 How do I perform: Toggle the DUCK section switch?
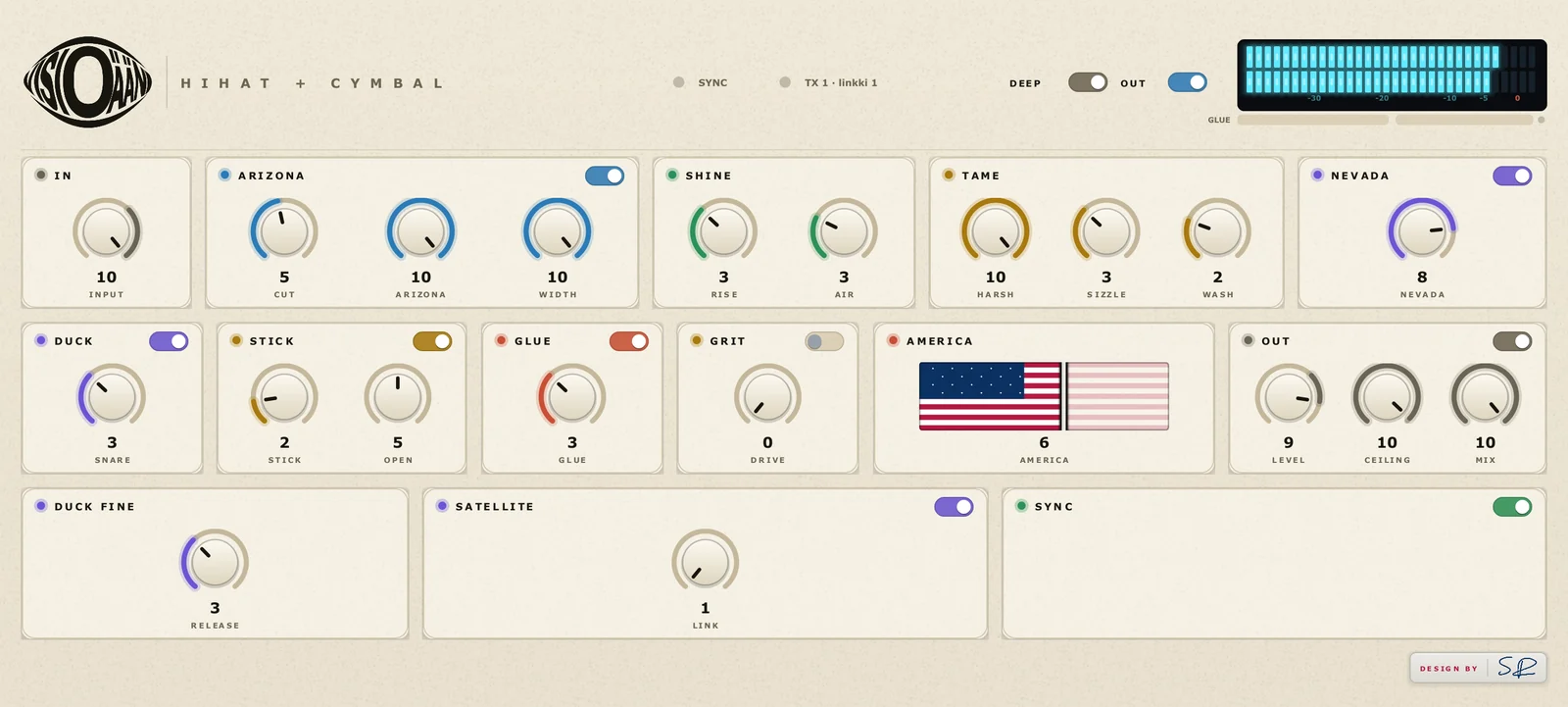click(169, 341)
